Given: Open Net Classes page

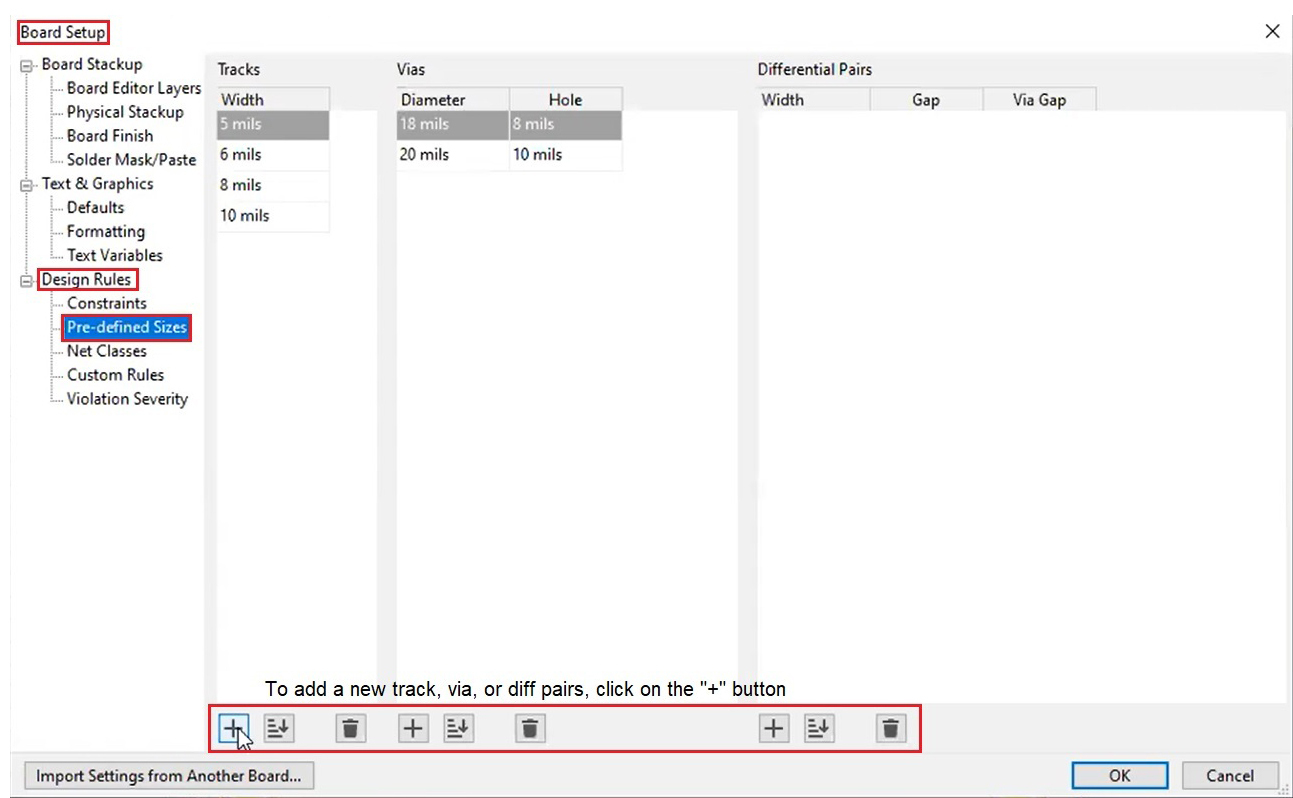Looking at the screenshot, I should [106, 351].
